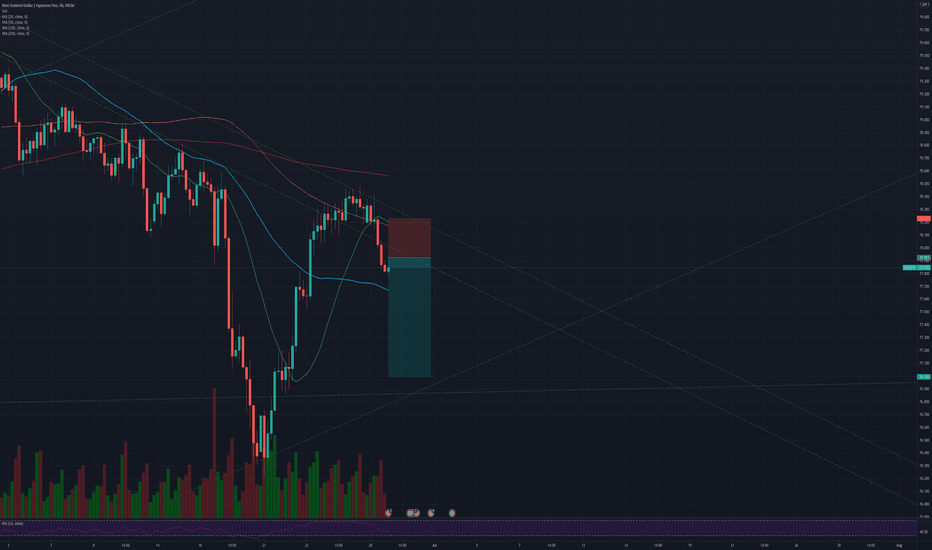932x550 pixels.
Task: Select the MA (50, close, 0) legend
Action: tap(15, 22)
